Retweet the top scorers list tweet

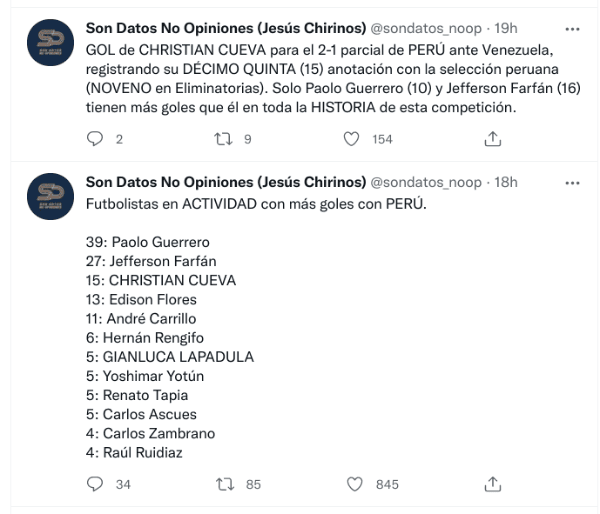(x=225, y=485)
